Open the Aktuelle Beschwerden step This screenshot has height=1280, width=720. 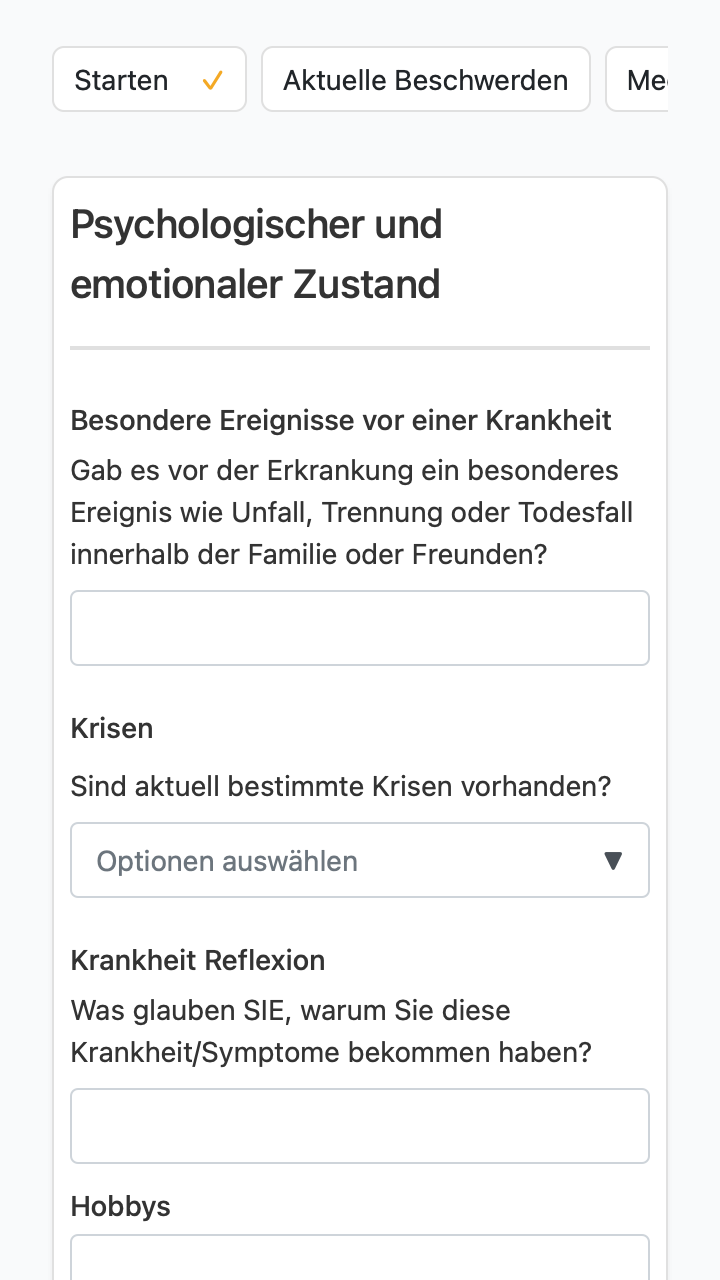pos(426,79)
